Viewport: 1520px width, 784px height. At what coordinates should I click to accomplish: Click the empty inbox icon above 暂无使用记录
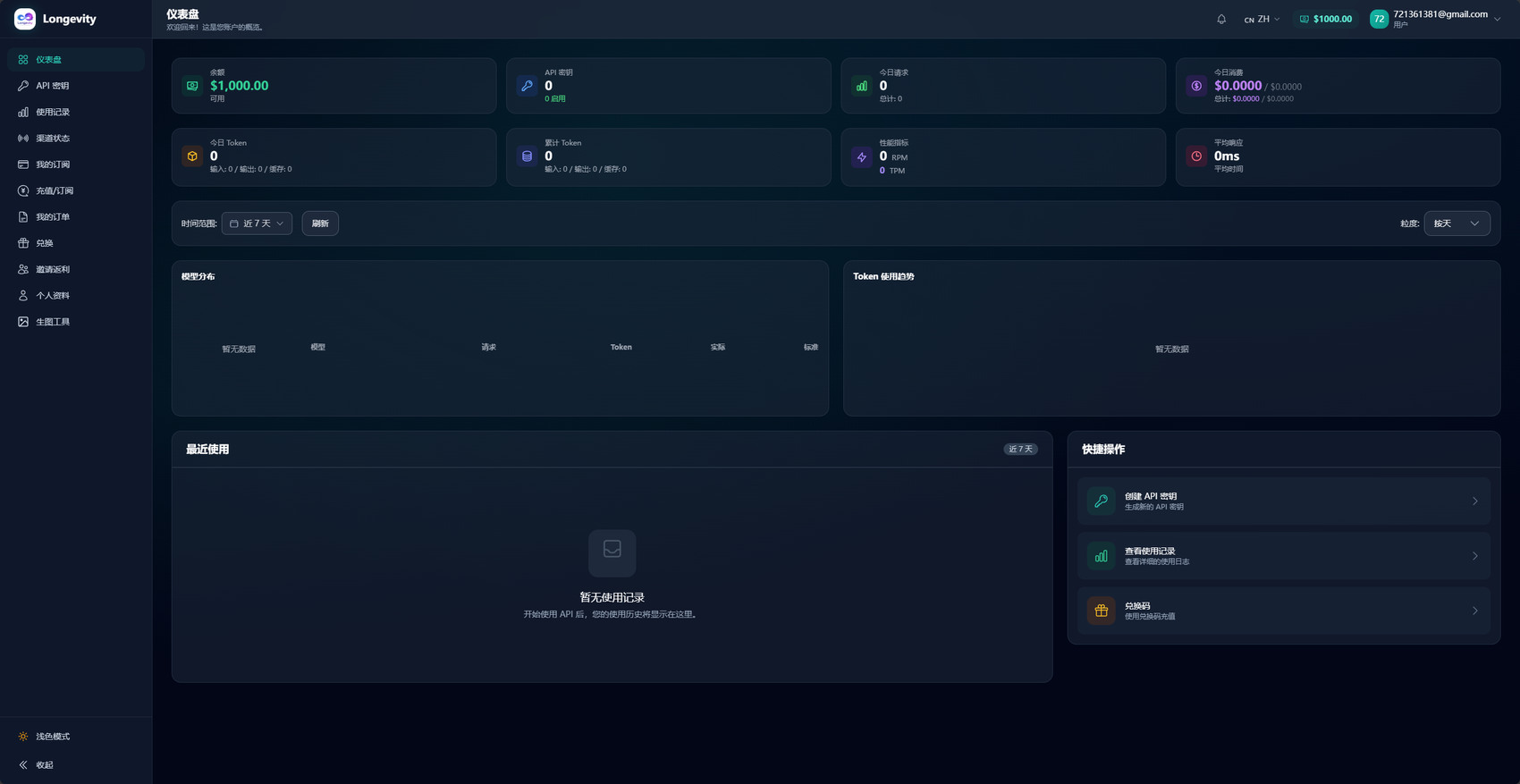(612, 552)
